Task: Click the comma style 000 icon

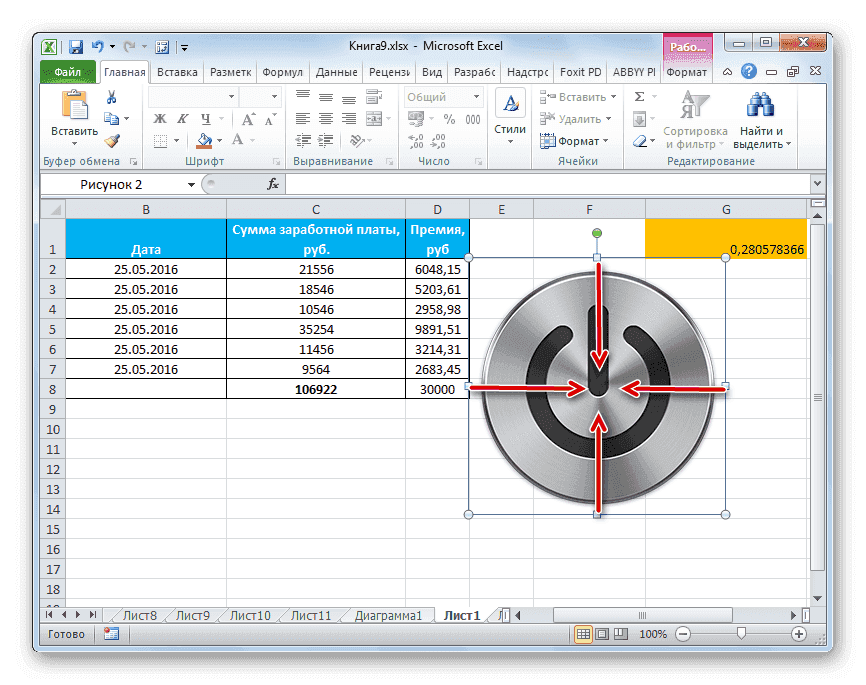Action: [x=473, y=119]
